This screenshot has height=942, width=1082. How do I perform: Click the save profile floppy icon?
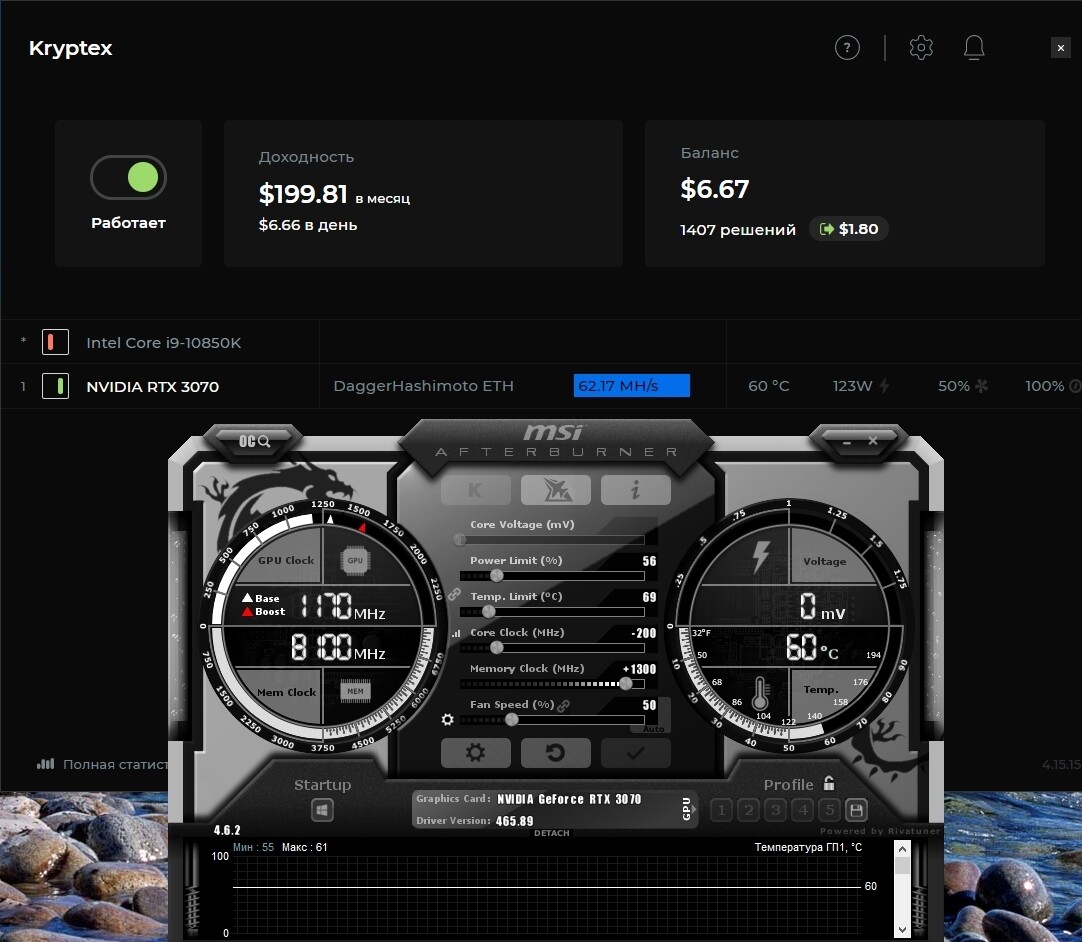click(856, 809)
